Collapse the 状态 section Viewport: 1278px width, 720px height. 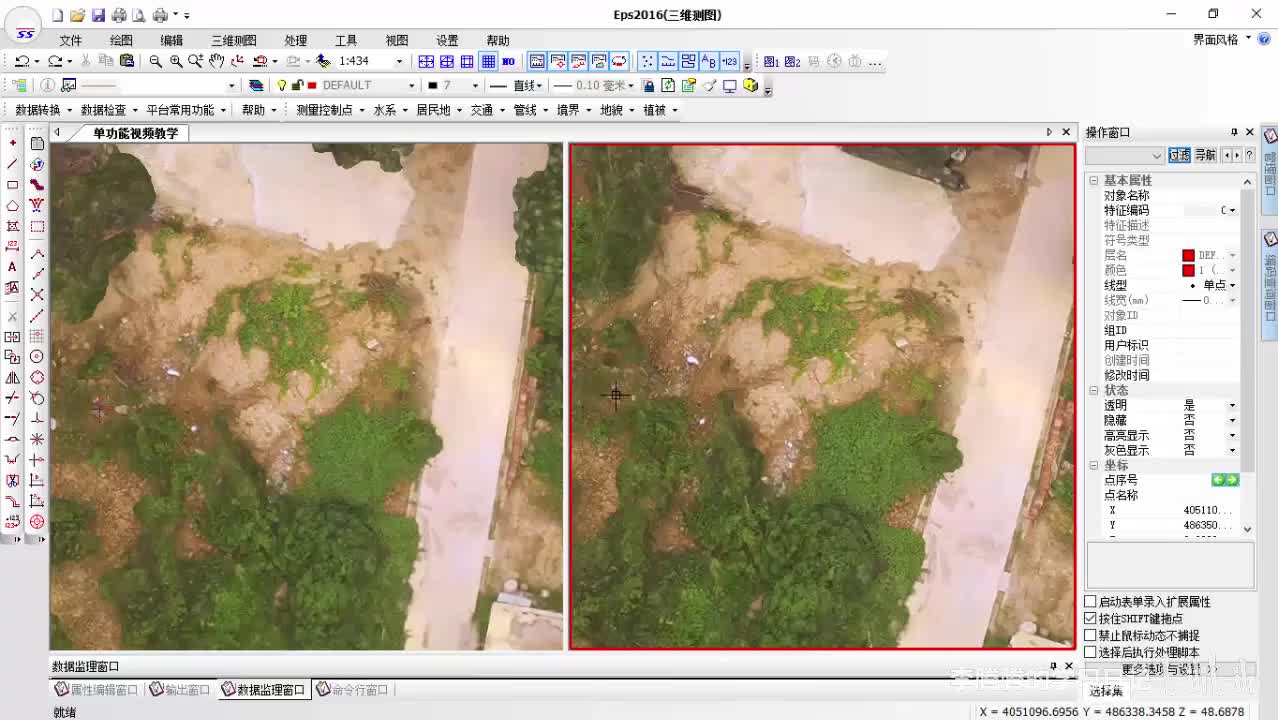pos(1093,390)
